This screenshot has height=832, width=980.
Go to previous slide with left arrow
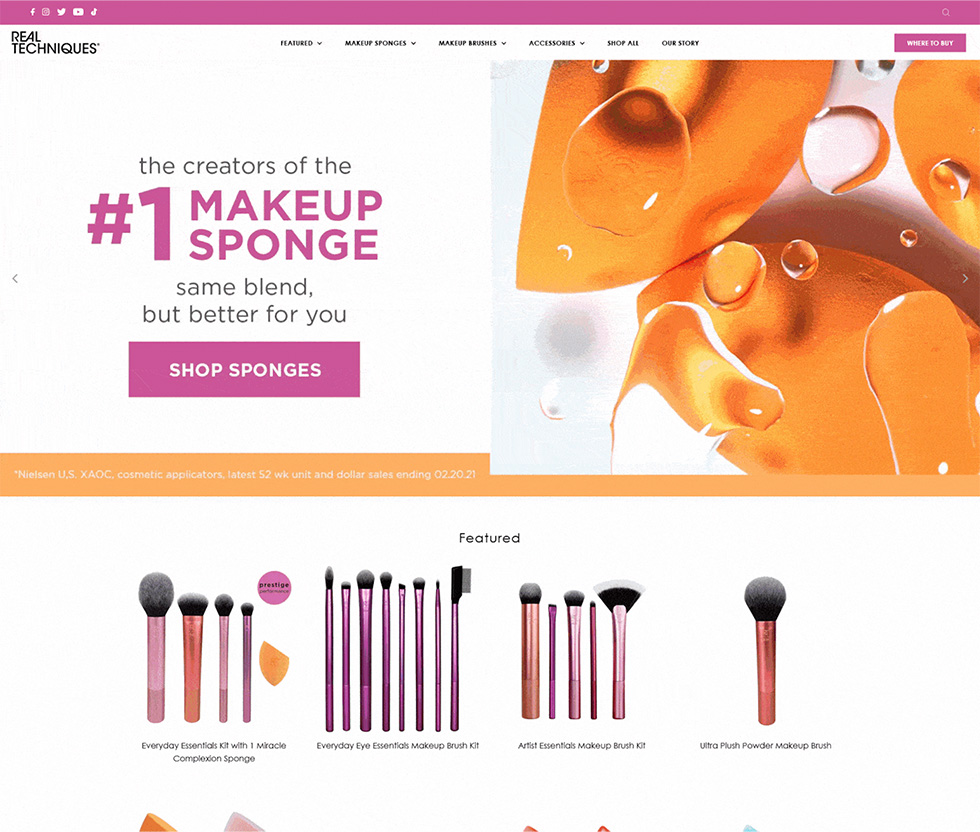pyautogui.click(x=15, y=279)
